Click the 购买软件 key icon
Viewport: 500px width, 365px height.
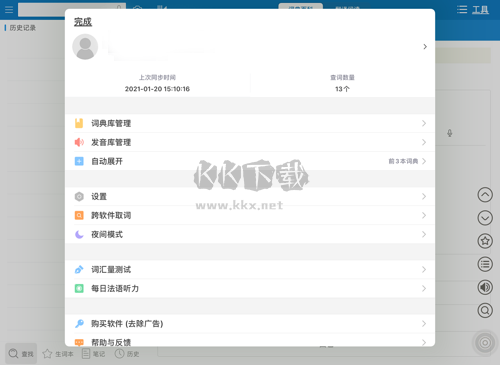point(79,323)
